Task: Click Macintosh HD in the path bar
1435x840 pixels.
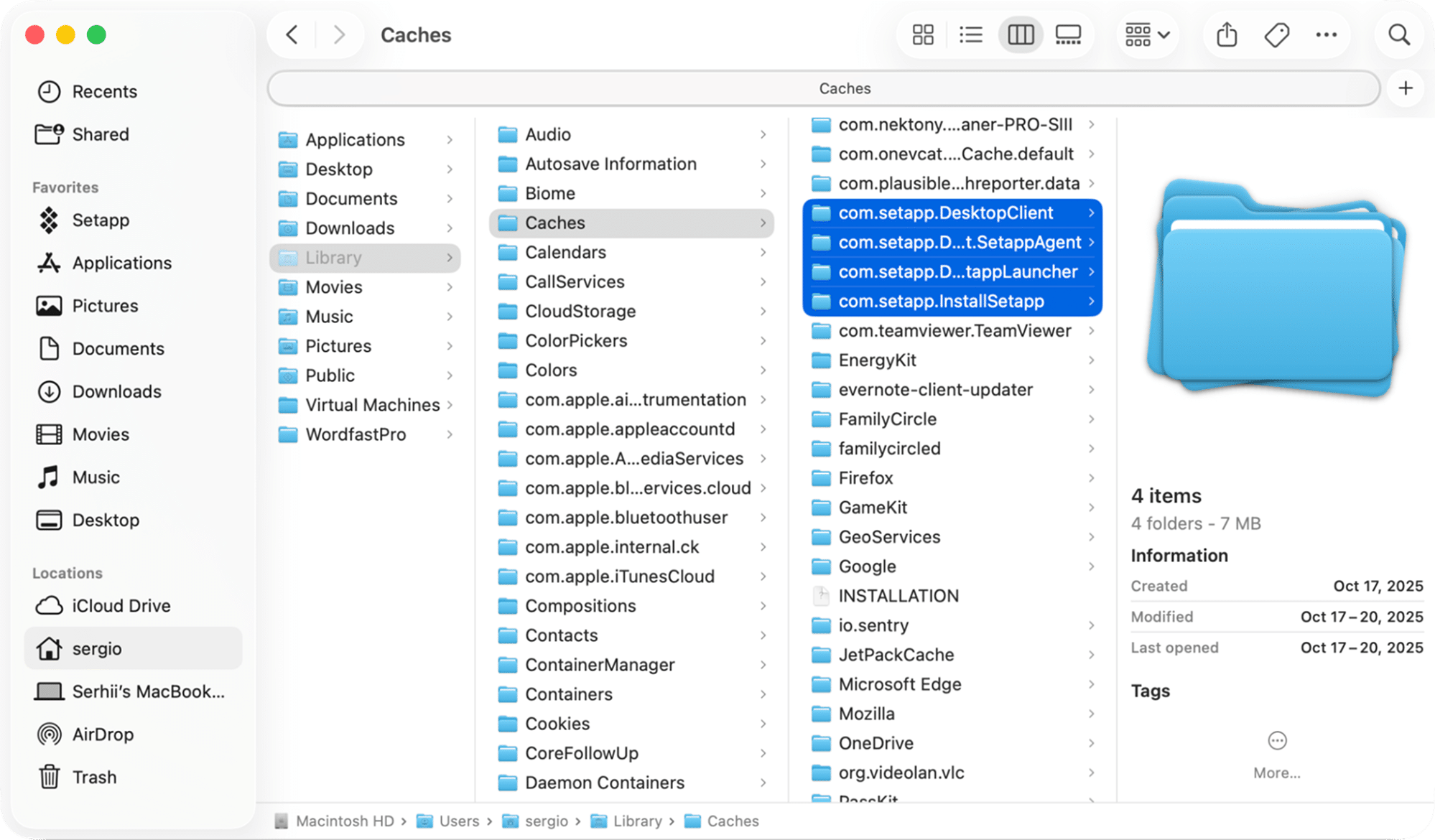Action: (334, 821)
